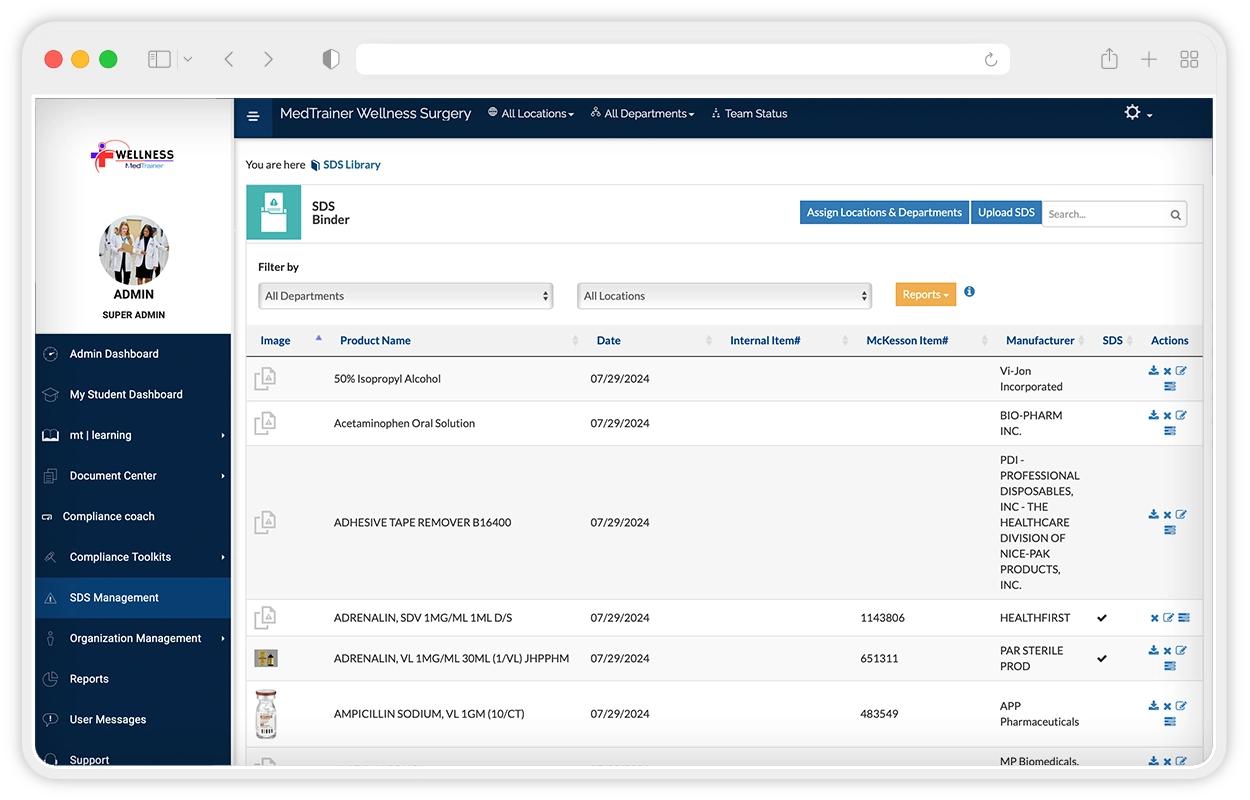The image size is (1250, 800).
Task: Edit the ADHESIVE TAPE REMOVER B16400 record
Action: (x=1182, y=515)
